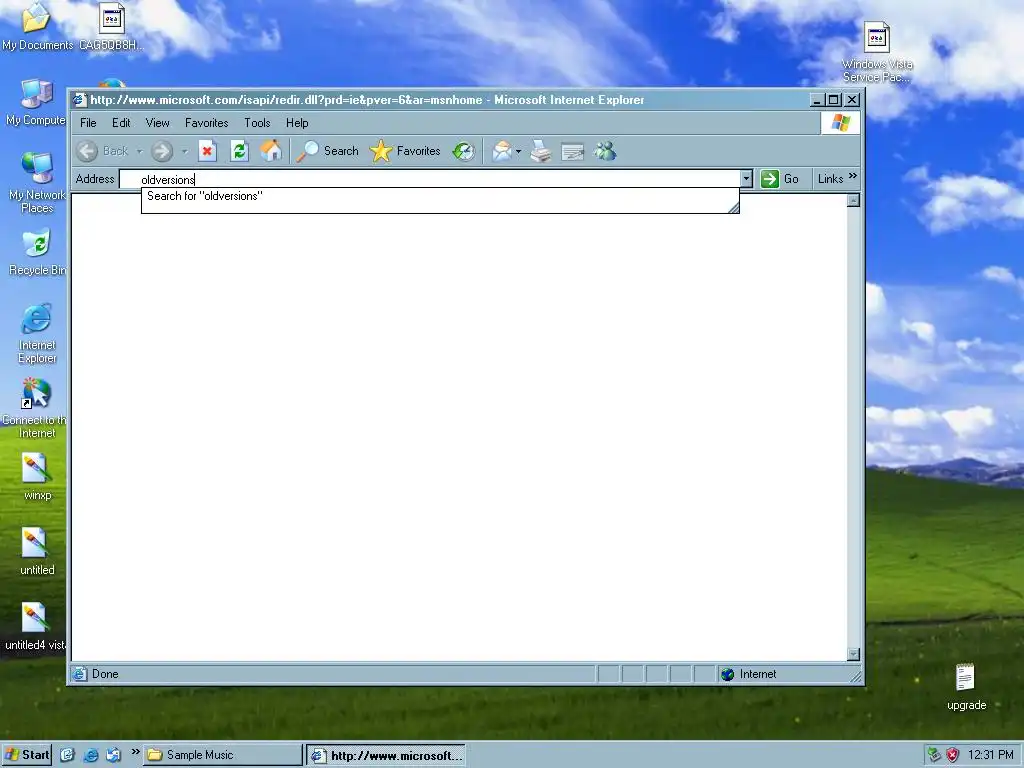The image size is (1024, 768).
Task: Expand the Links toolbar chevron
Action: coord(853,176)
